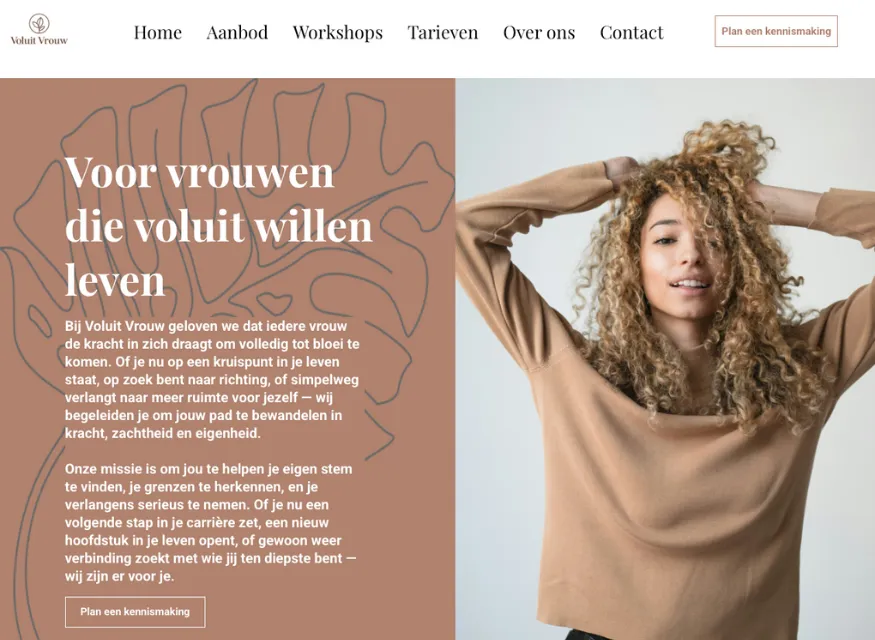This screenshot has width=875, height=640.
Task: Click hero Plan een kennismaking button
Action: (x=135, y=612)
